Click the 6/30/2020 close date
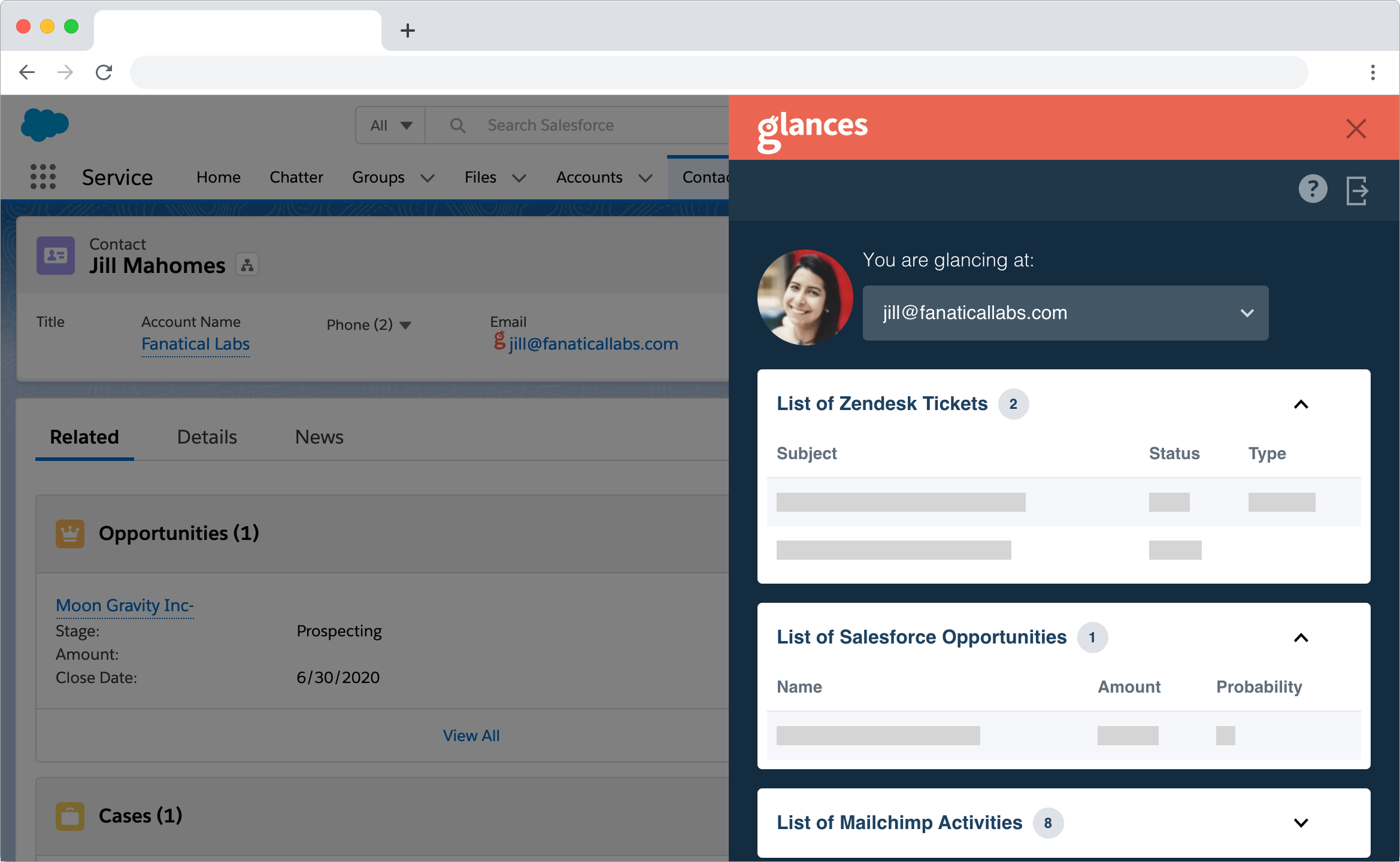This screenshot has width=1400, height=862. pos(338,678)
